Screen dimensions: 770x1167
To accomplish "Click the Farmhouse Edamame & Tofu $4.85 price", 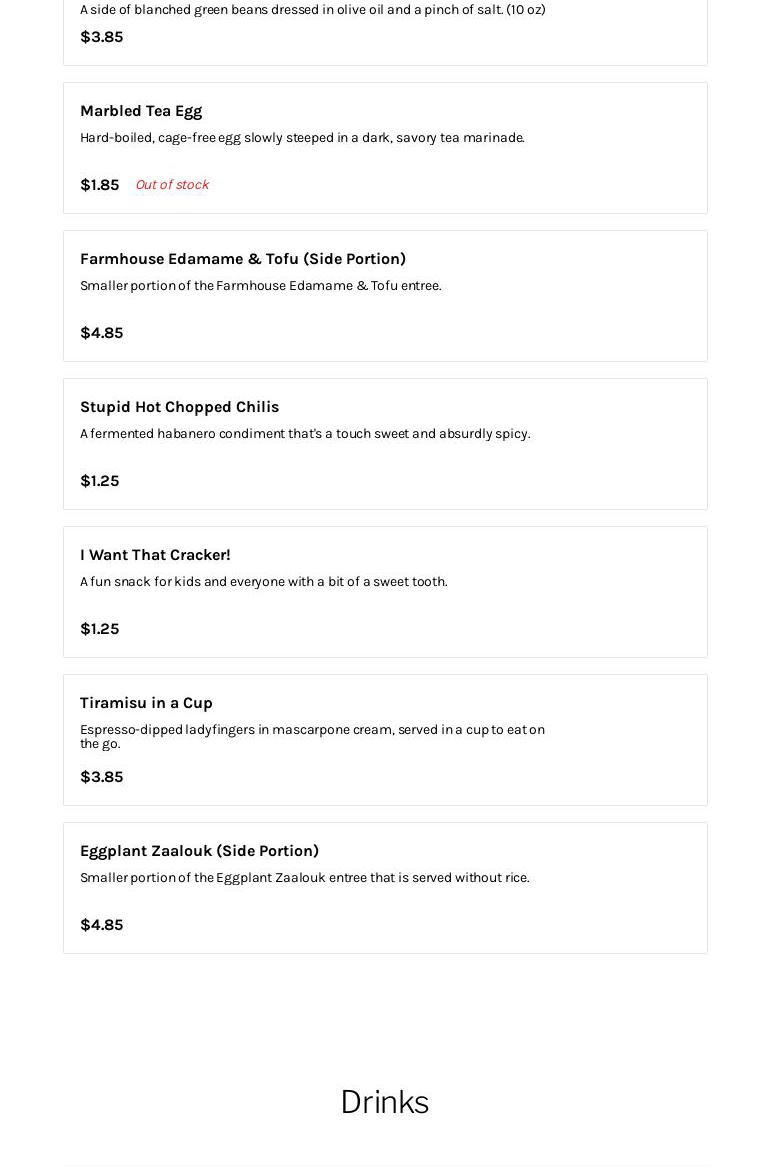I will pos(101,333).
